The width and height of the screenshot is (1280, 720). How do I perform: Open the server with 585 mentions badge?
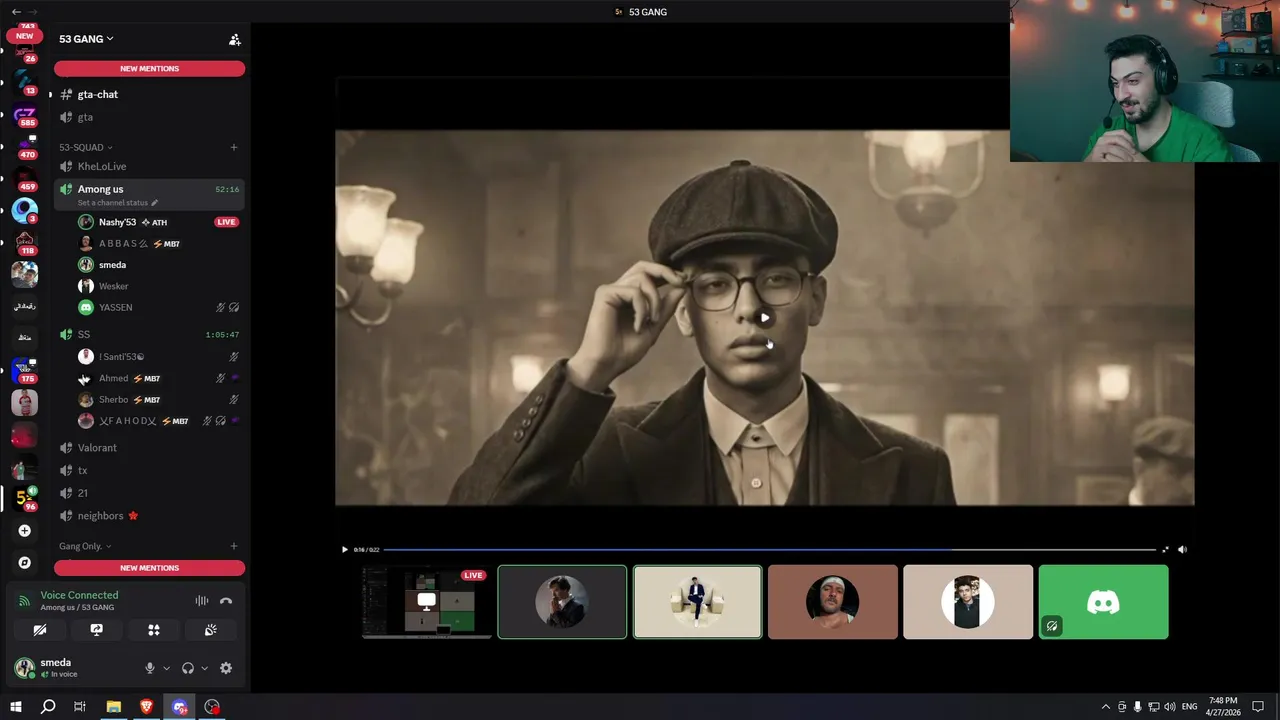coord(25,116)
